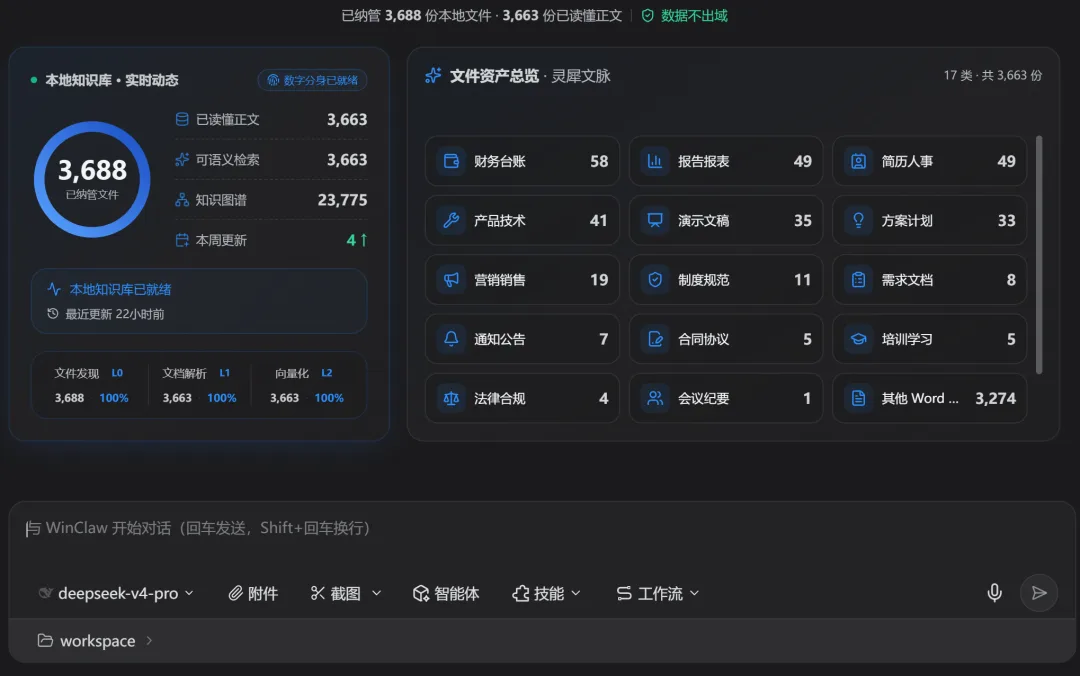
Task: Click the 3,688 已纳管文件 progress ring
Action: coord(92,179)
